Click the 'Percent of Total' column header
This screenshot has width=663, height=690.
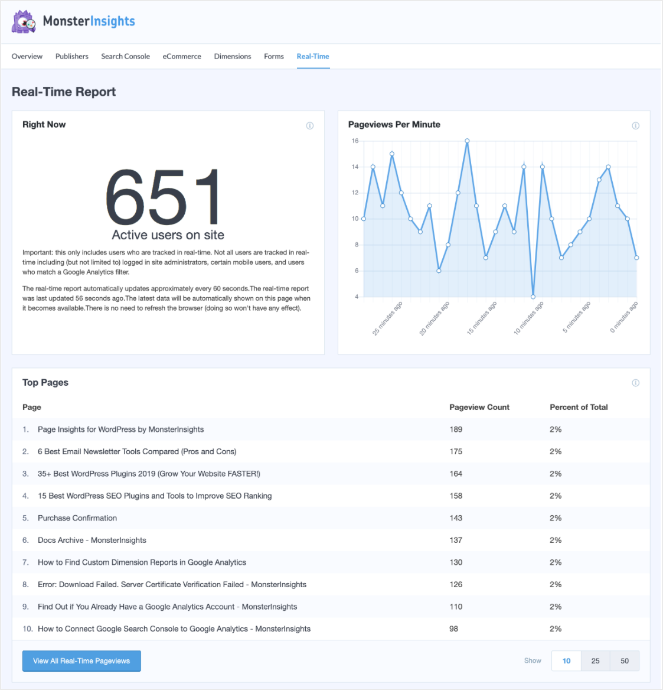pos(579,407)
